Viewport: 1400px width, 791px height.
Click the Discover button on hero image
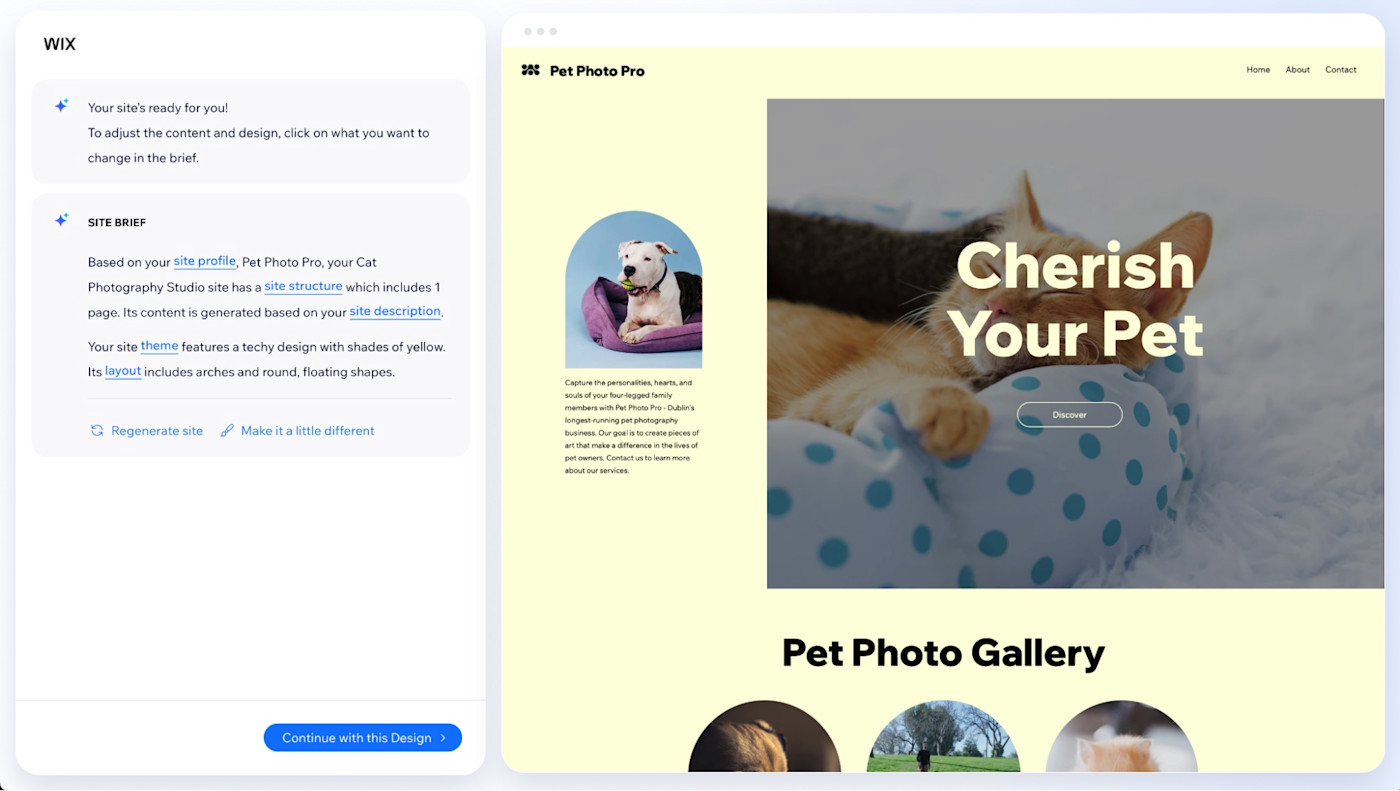pyautogui.click(x=1070, y=415)
